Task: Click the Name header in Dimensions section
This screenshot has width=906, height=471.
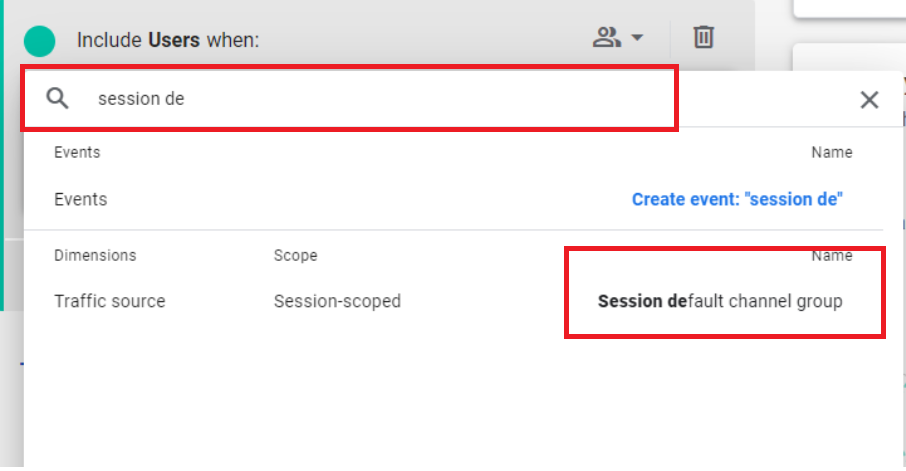Action: point(831,255)
